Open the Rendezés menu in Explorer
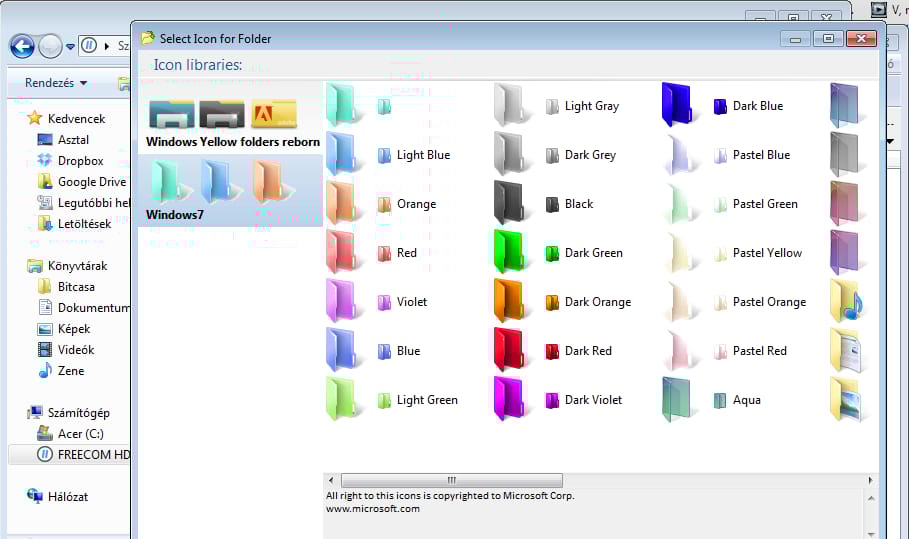The image size is (909, 539). coord(56,83)
